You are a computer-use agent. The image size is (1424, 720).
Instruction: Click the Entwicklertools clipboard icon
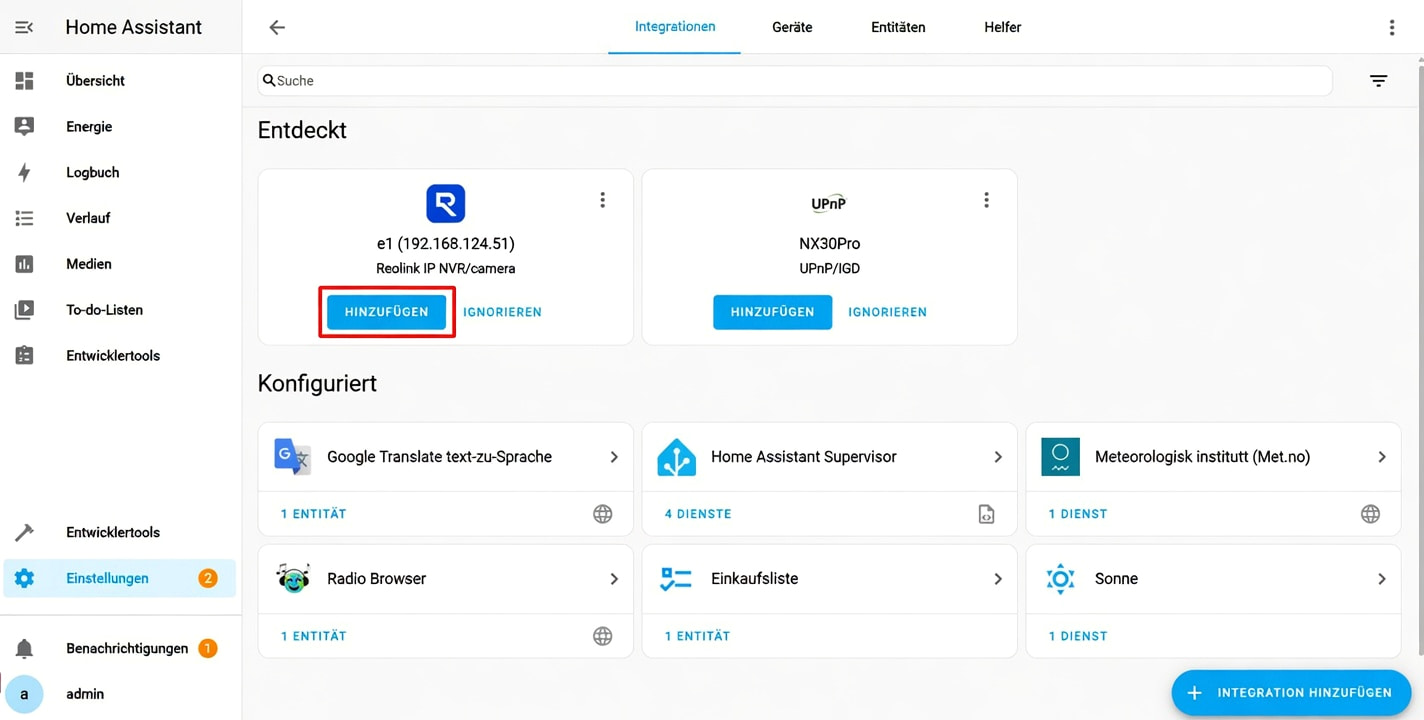pos(24,356)
